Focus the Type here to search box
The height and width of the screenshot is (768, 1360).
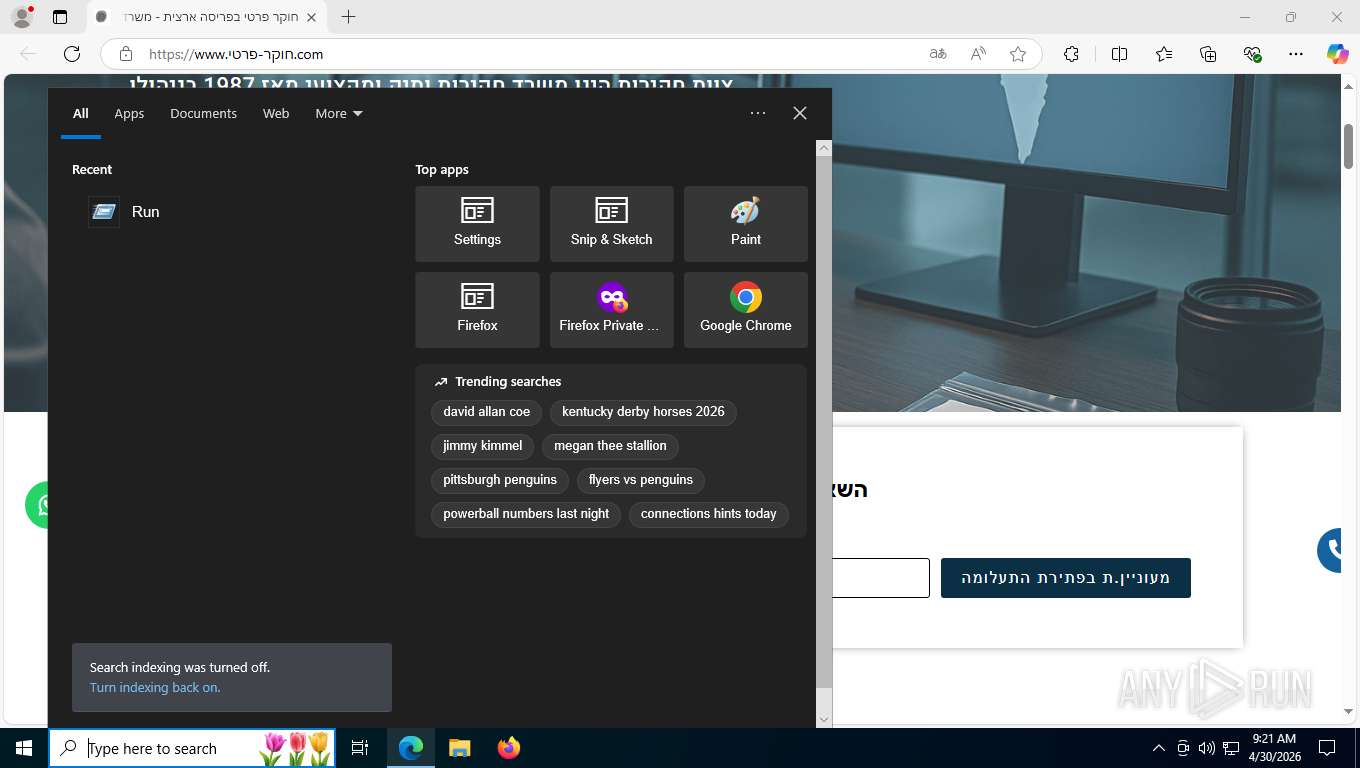pos(192,748)
